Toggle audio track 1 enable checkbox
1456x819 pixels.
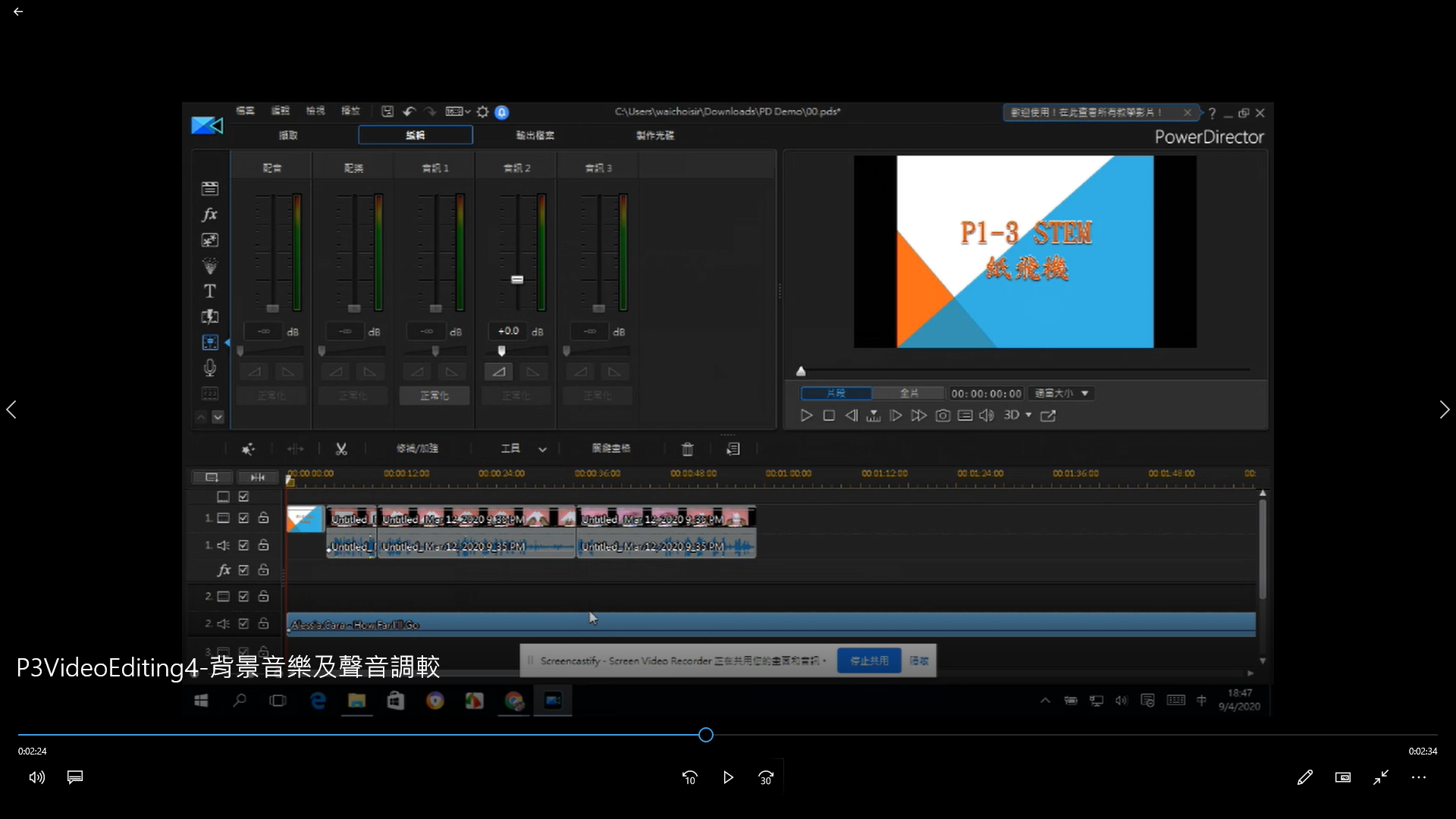243,545
